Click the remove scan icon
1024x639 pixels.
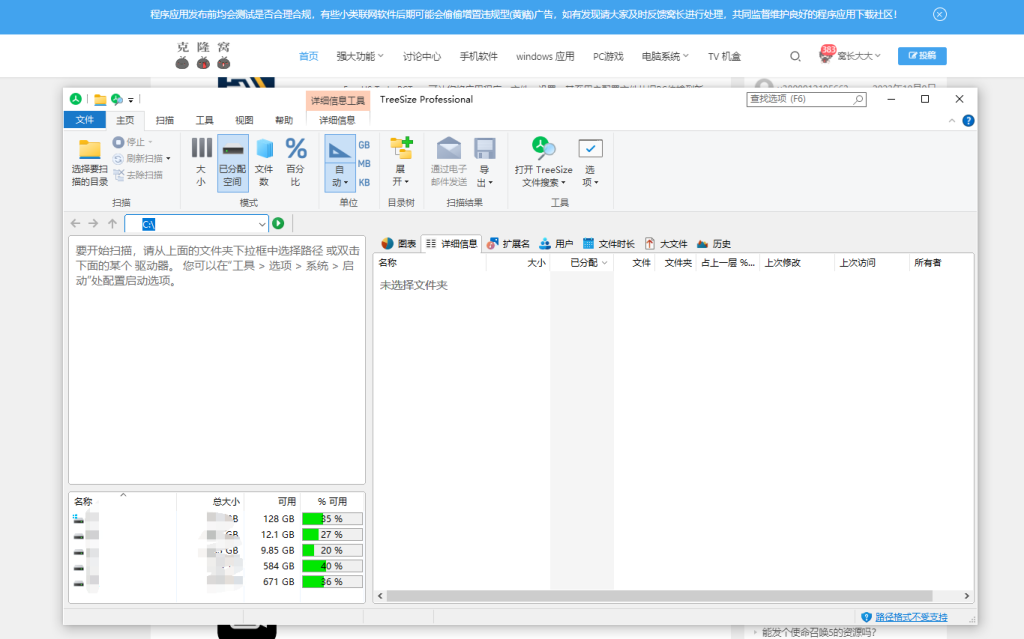(x=118, y=175)
